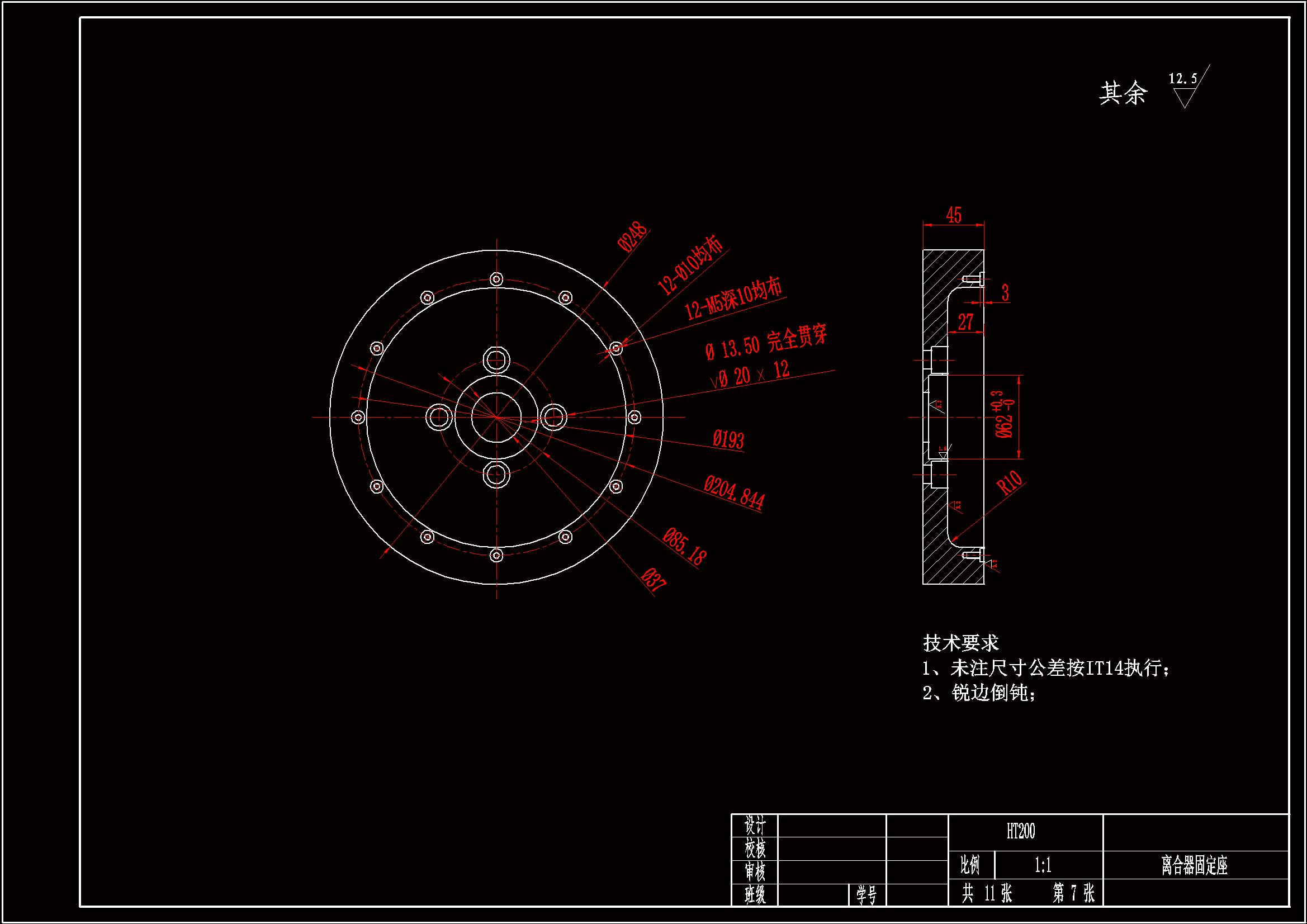Click the HT200 material cell in title block

point(1021,832)
